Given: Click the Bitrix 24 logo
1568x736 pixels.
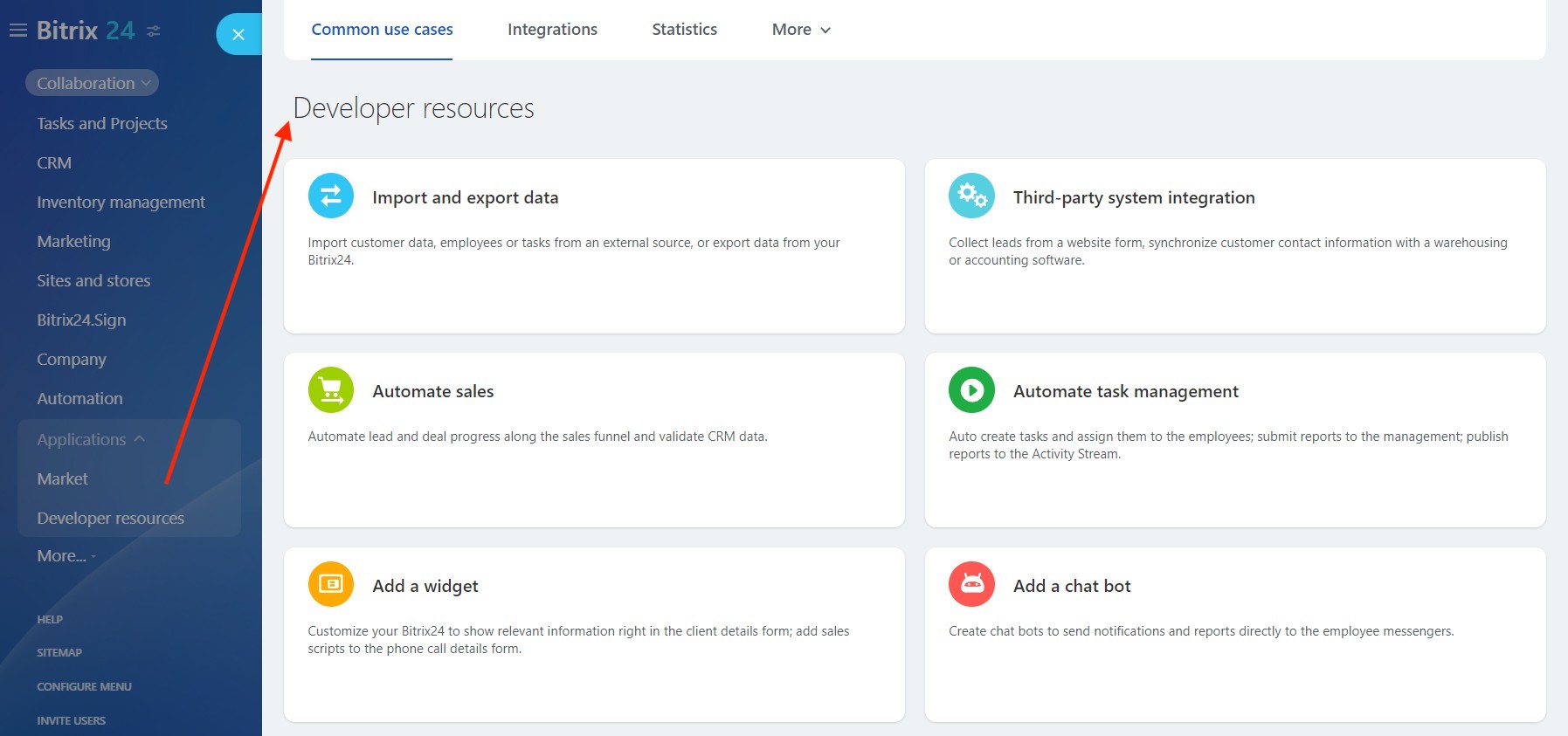Looking at the screenshot, I should [x=86, y=31].
